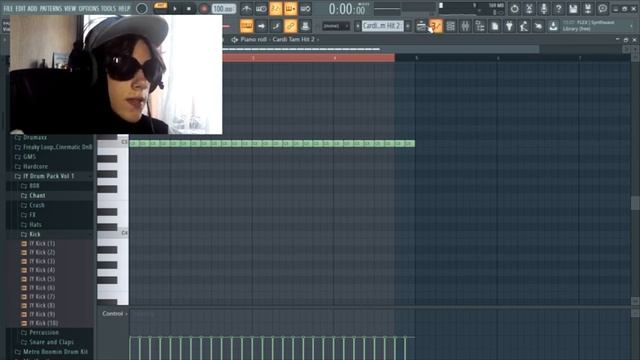
Task: Toggle the metronome
Action: [x=246, y=9]
